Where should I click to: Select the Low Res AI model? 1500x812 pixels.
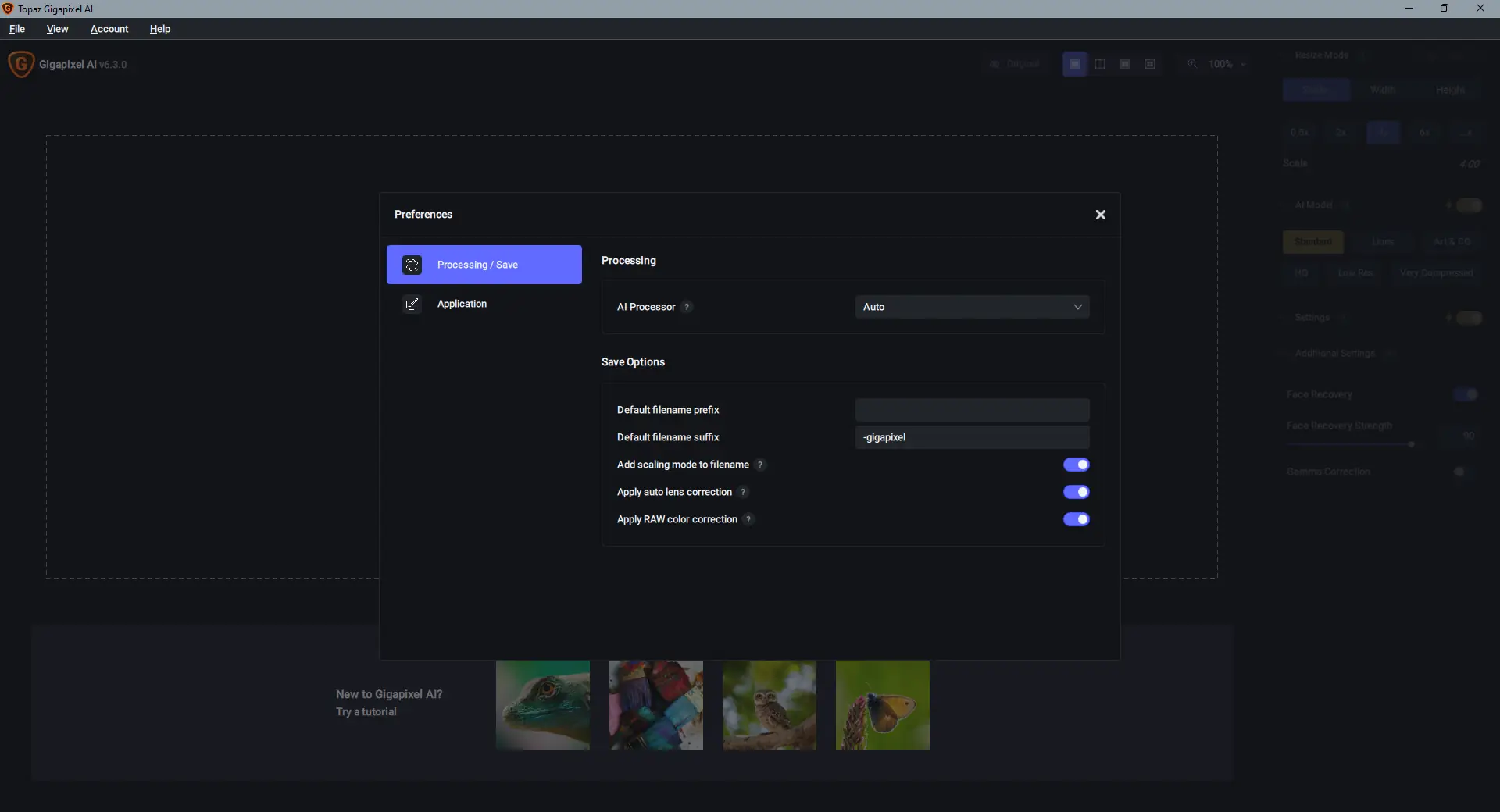[x=1355, y=273]
